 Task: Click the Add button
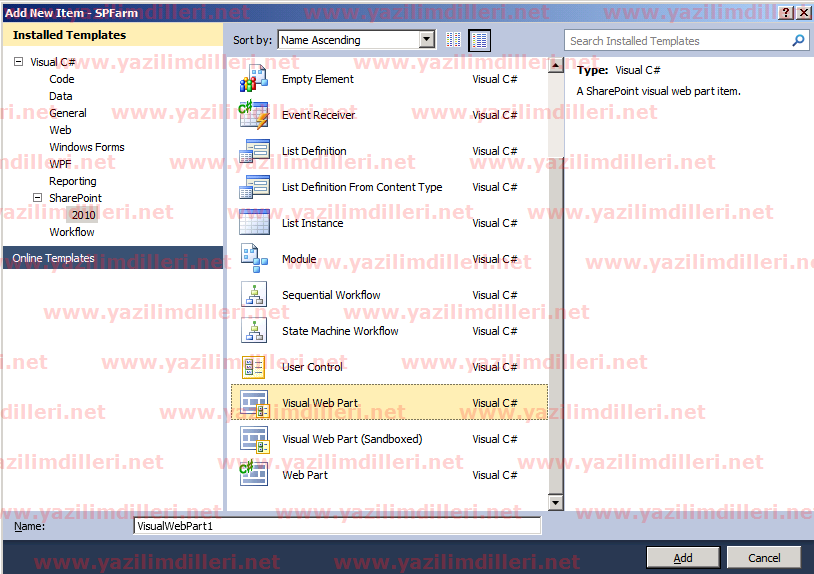coord(683,558)
